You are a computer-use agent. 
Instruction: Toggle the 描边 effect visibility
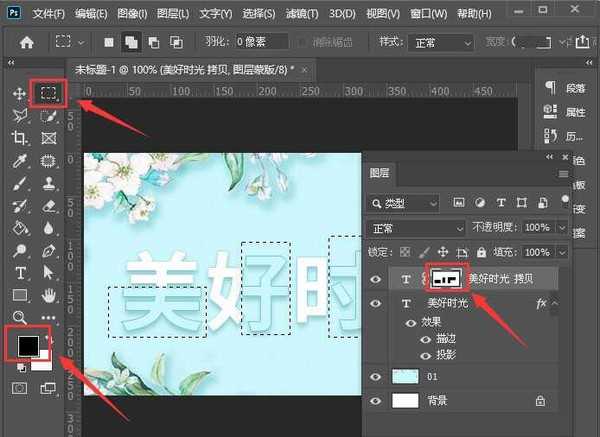[x=426, y=340]
